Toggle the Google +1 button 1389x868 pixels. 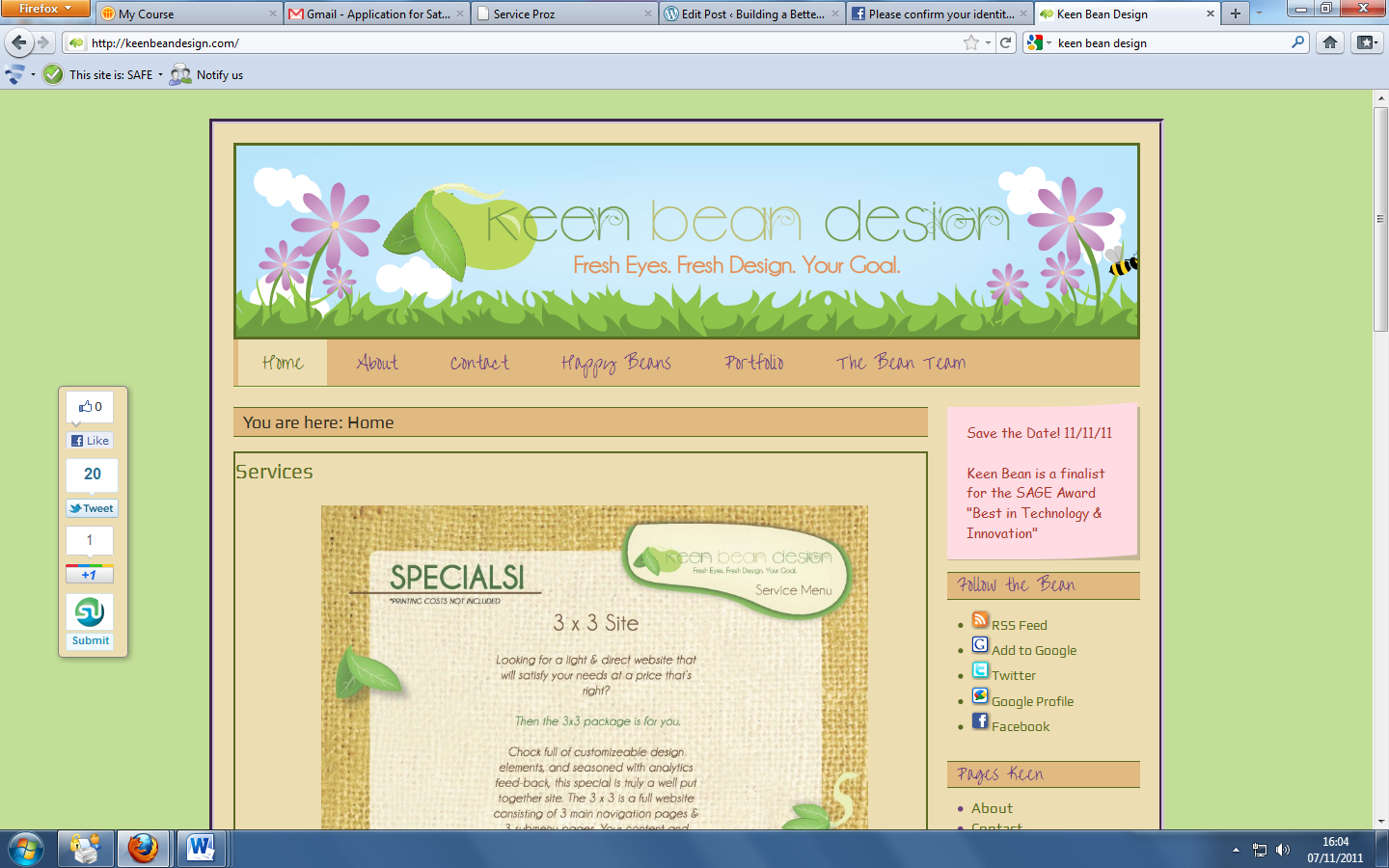tap(90, 575)
